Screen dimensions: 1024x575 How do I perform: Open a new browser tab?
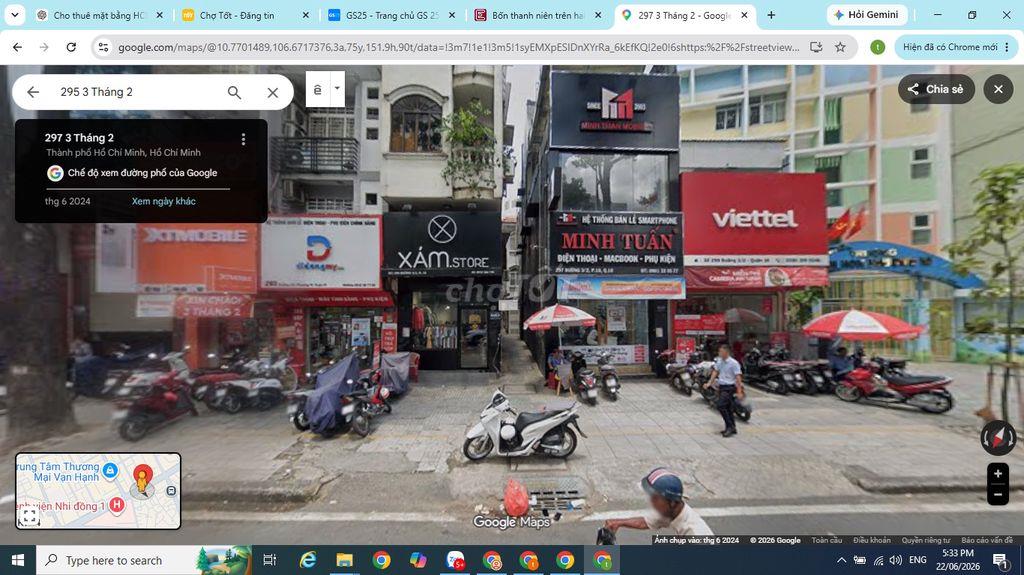[771, 15]
